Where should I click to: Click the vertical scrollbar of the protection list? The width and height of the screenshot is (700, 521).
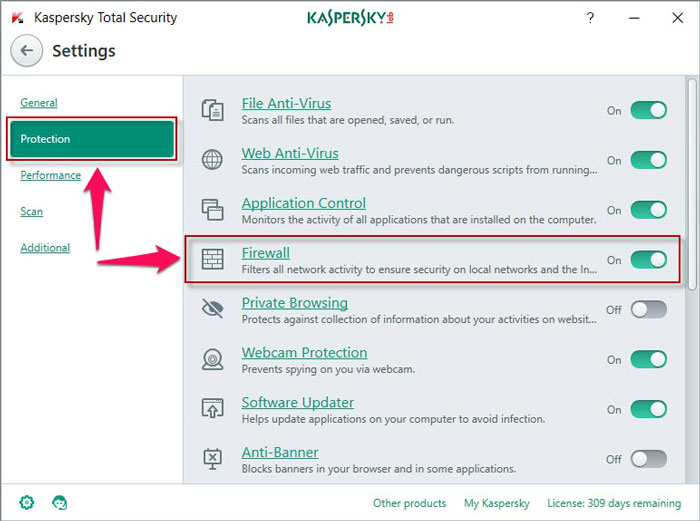pyautogui.click(x=692, y=183)
